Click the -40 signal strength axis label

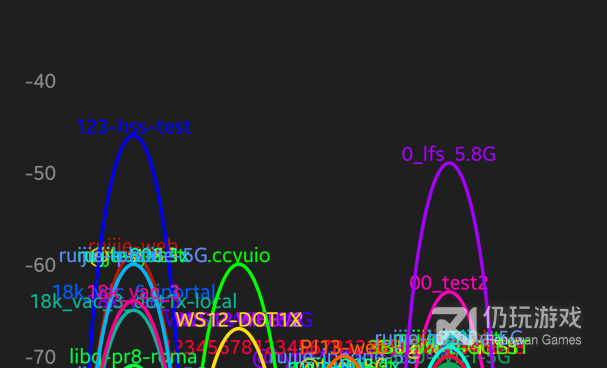(41, 82)
